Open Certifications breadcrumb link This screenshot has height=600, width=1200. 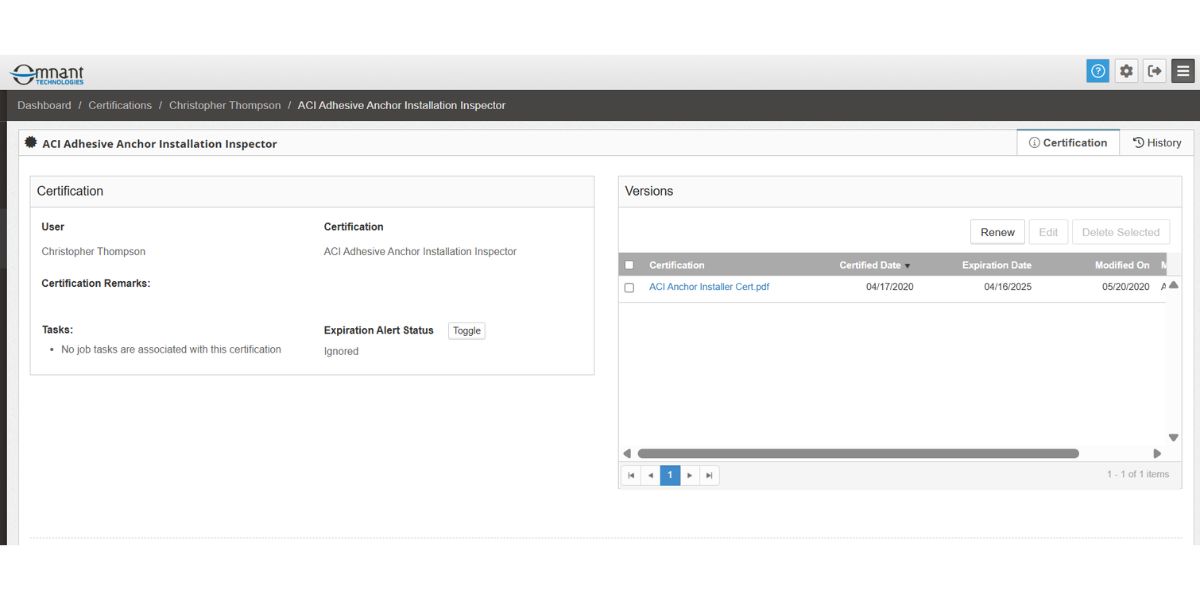pyautogui.click(x=120, y=105)
